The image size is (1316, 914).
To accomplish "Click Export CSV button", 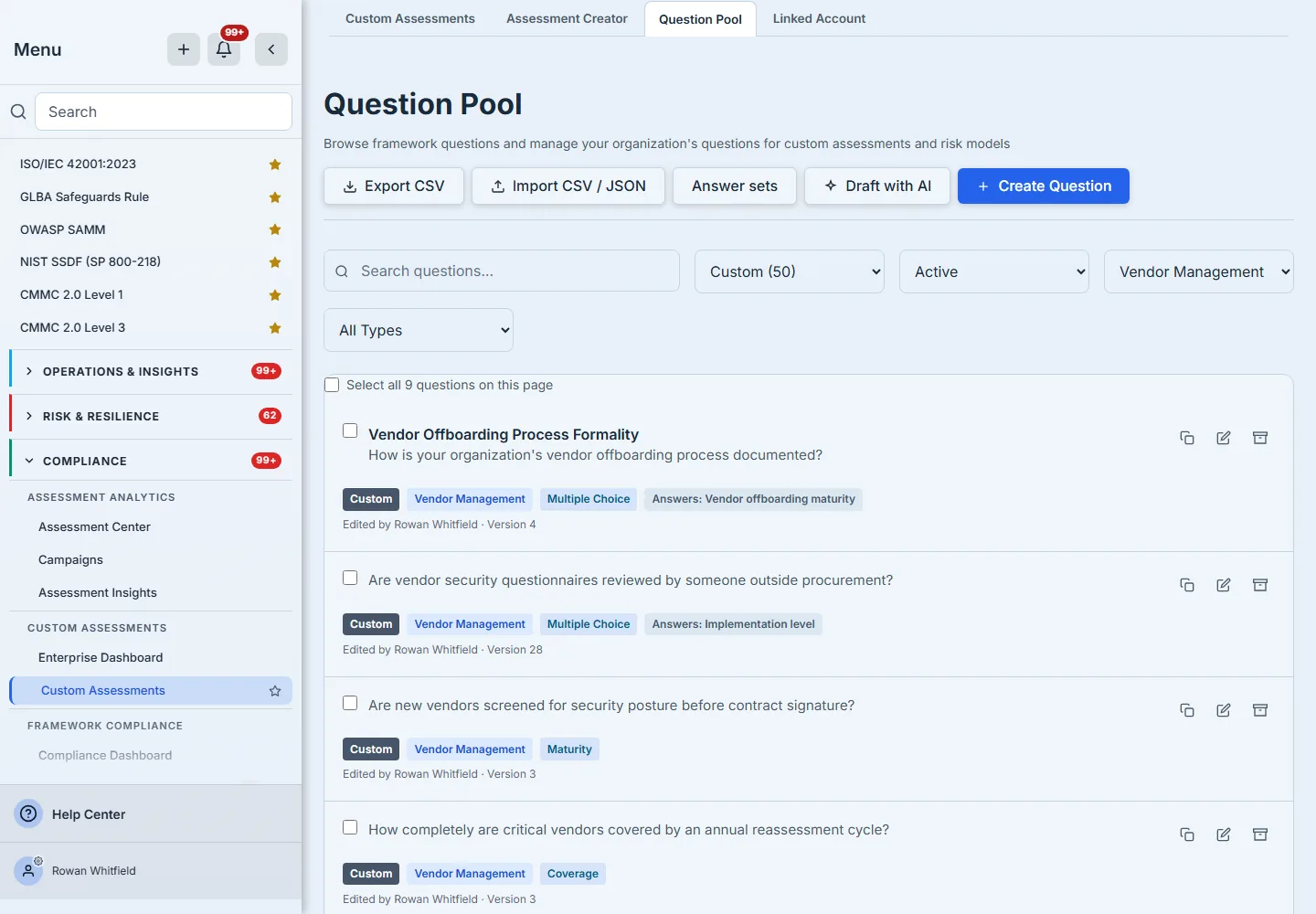I will point(394,186).
